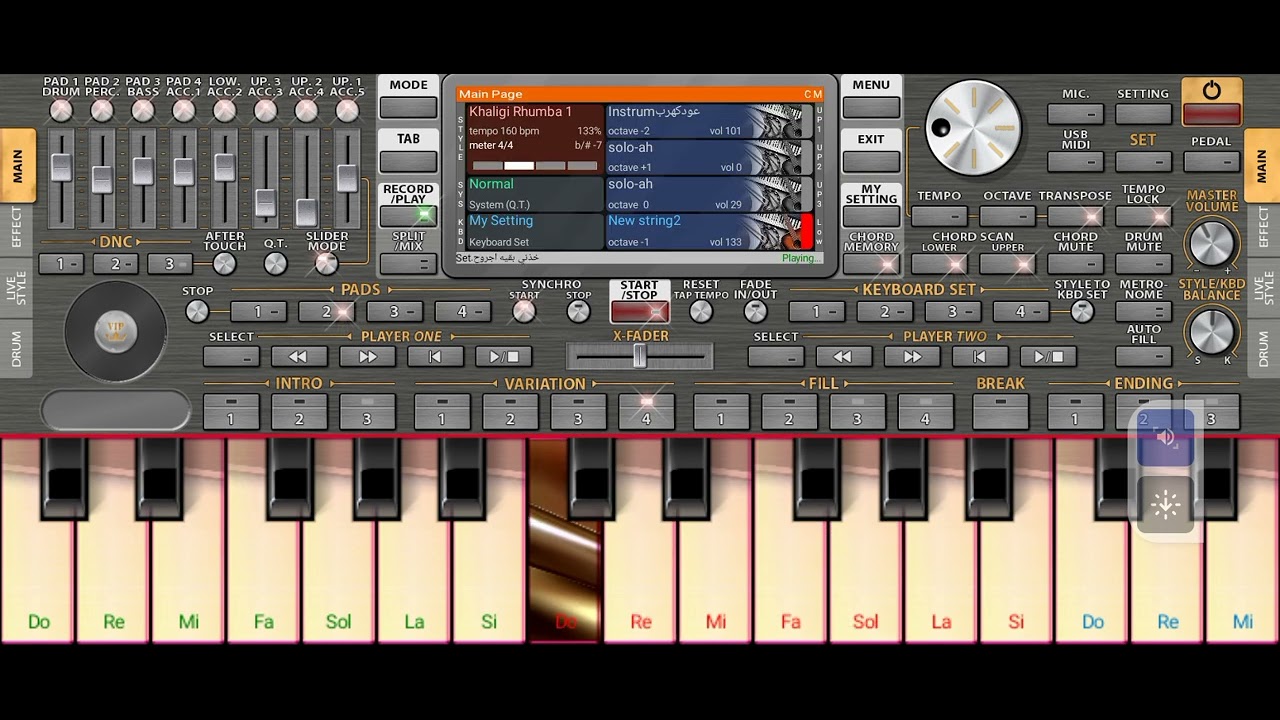Viewport: 1280px width, 720px height.
Task: Select the right-side MAIN tab
Action: coord(1262,165)
